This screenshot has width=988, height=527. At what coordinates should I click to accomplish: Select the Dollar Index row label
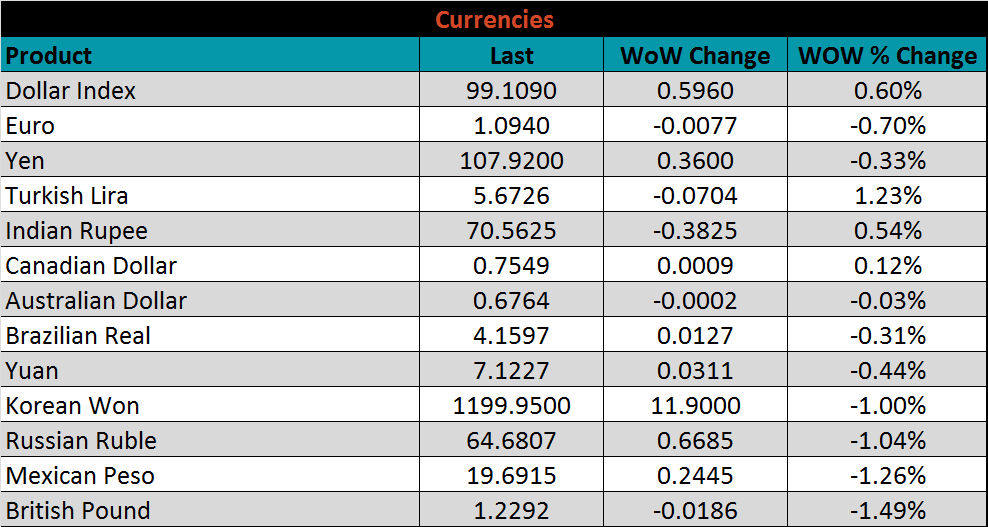tap(71, 91)
